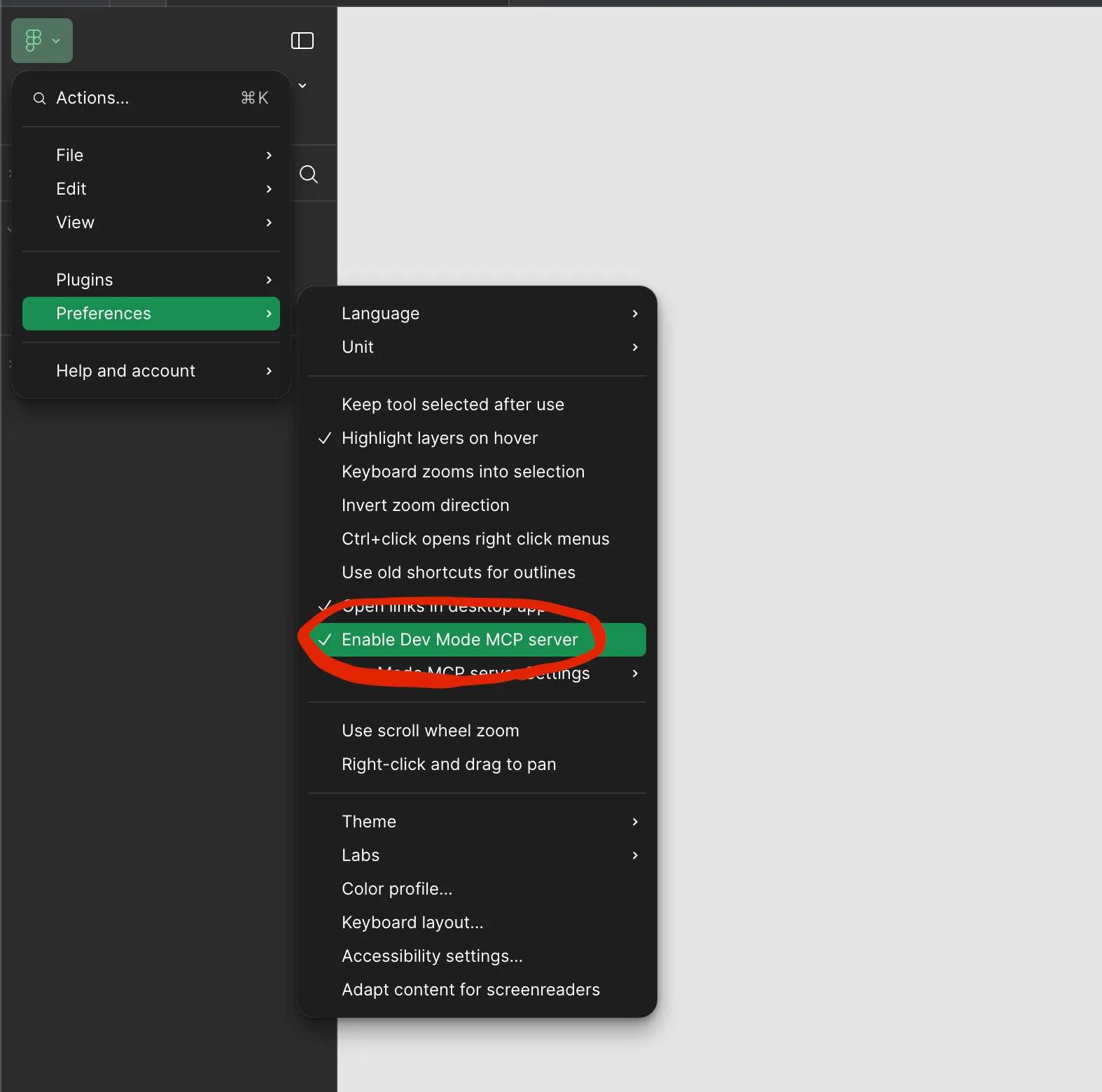This screenshot has width=1102, height=1092.
Task: Expand the Language submenu
Action: (477, 314)
